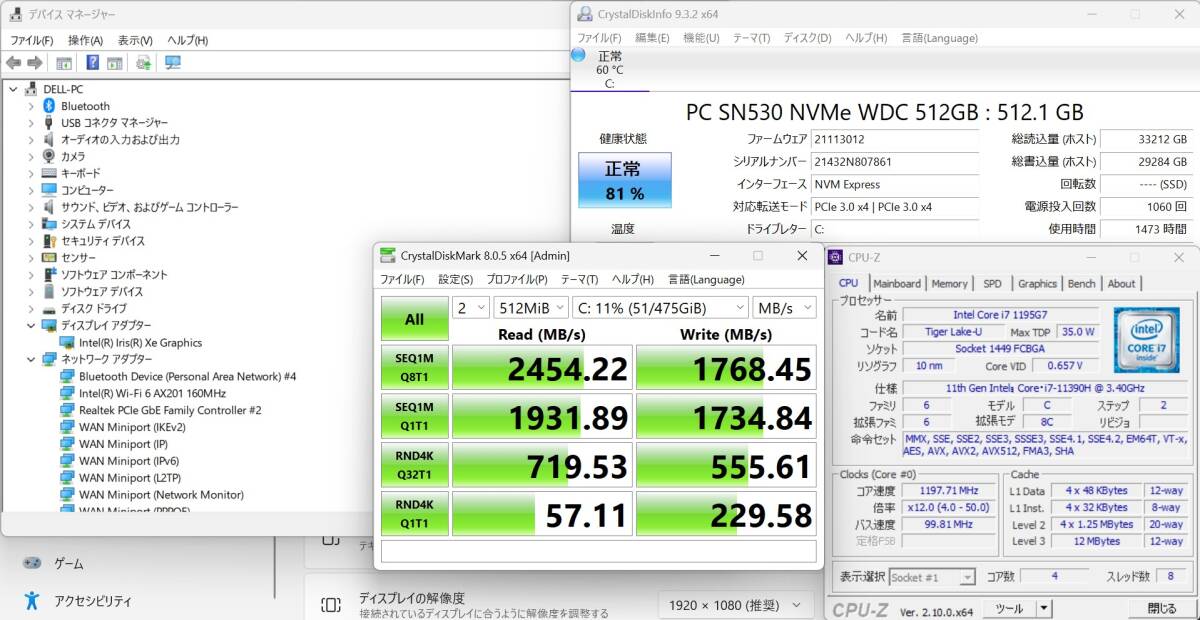Click the DELL-PC computer icon at tree root

[x=31, y=89]
